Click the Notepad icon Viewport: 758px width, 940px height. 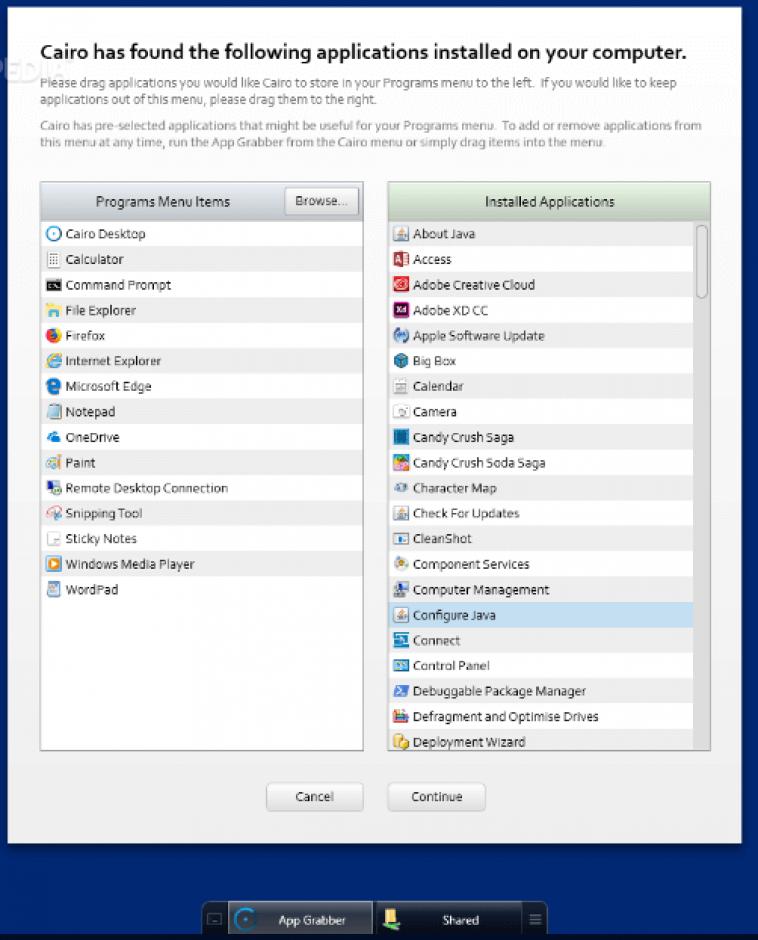(53, 411)
